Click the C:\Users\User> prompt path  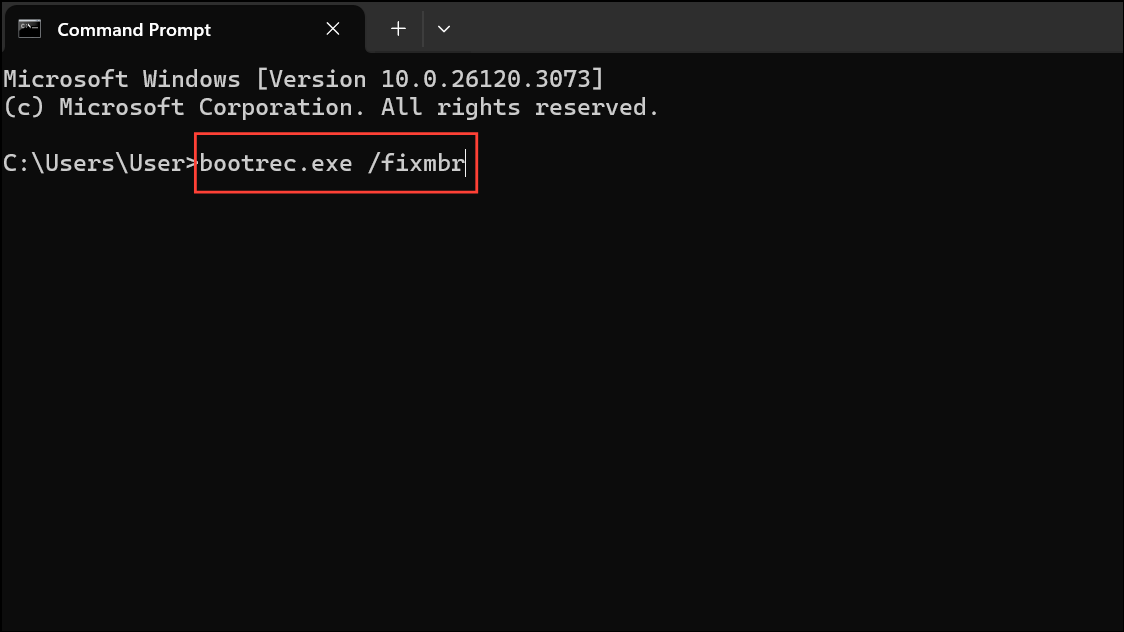tap(100, 163)
